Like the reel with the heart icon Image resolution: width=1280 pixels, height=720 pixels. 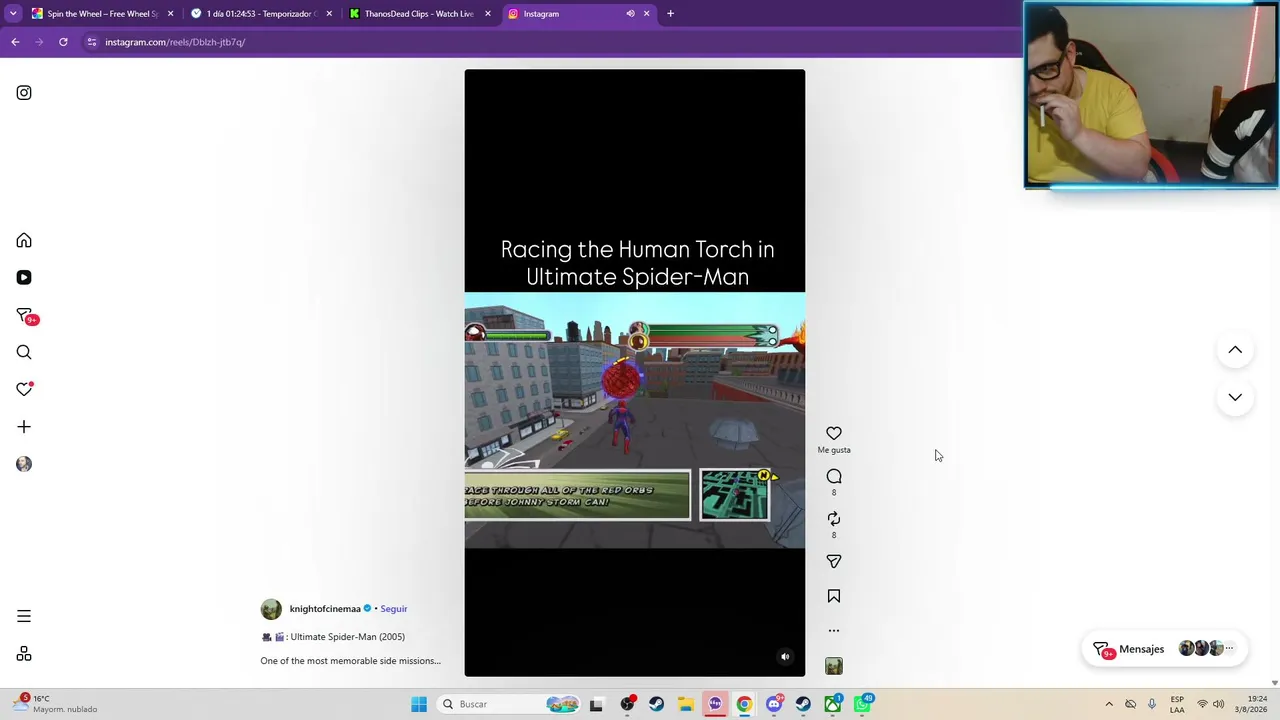pos(834,434)
